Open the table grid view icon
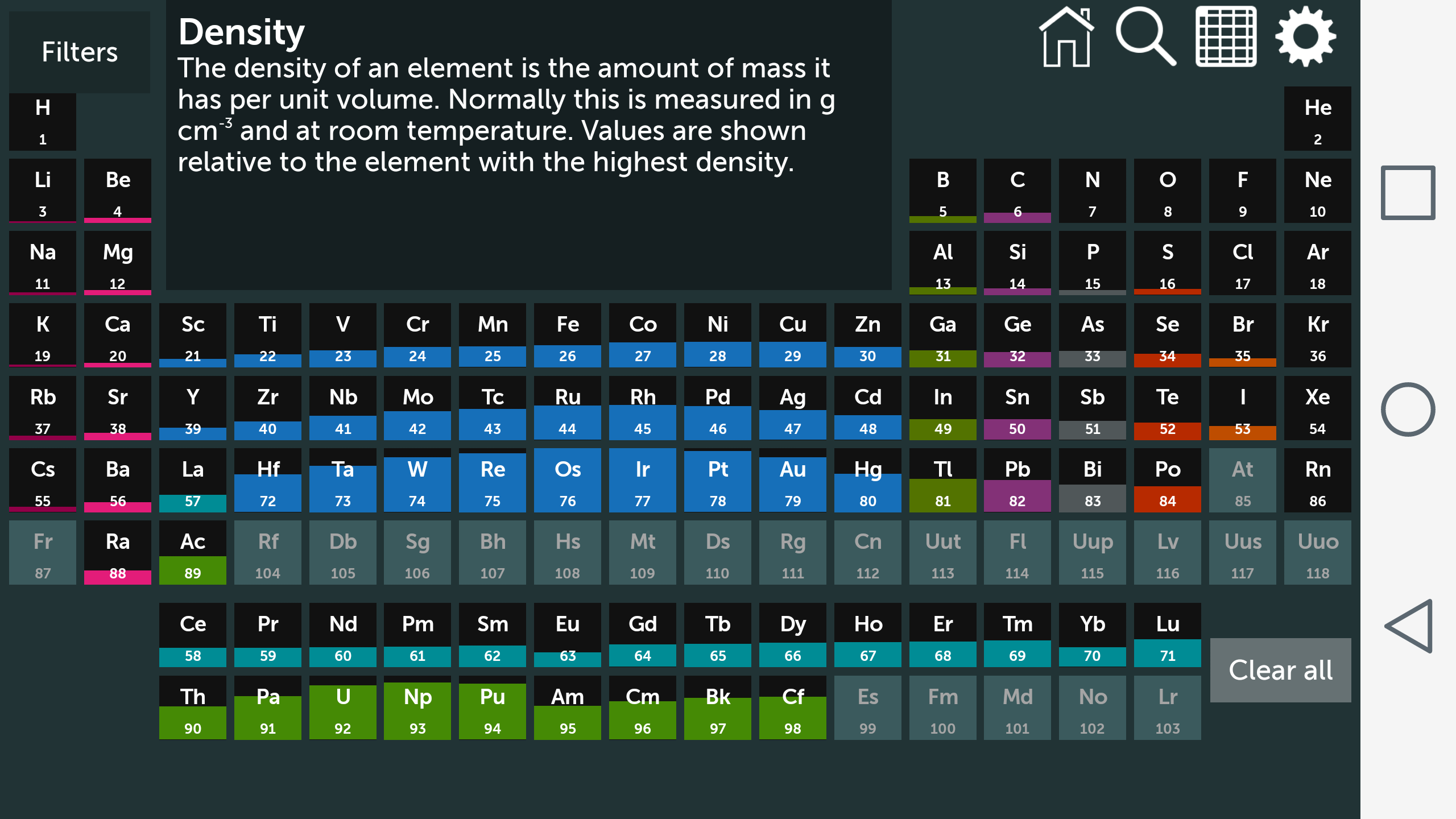This screenshot has width=1456, height=819. pyautogui.click(x=1226, y=38)
